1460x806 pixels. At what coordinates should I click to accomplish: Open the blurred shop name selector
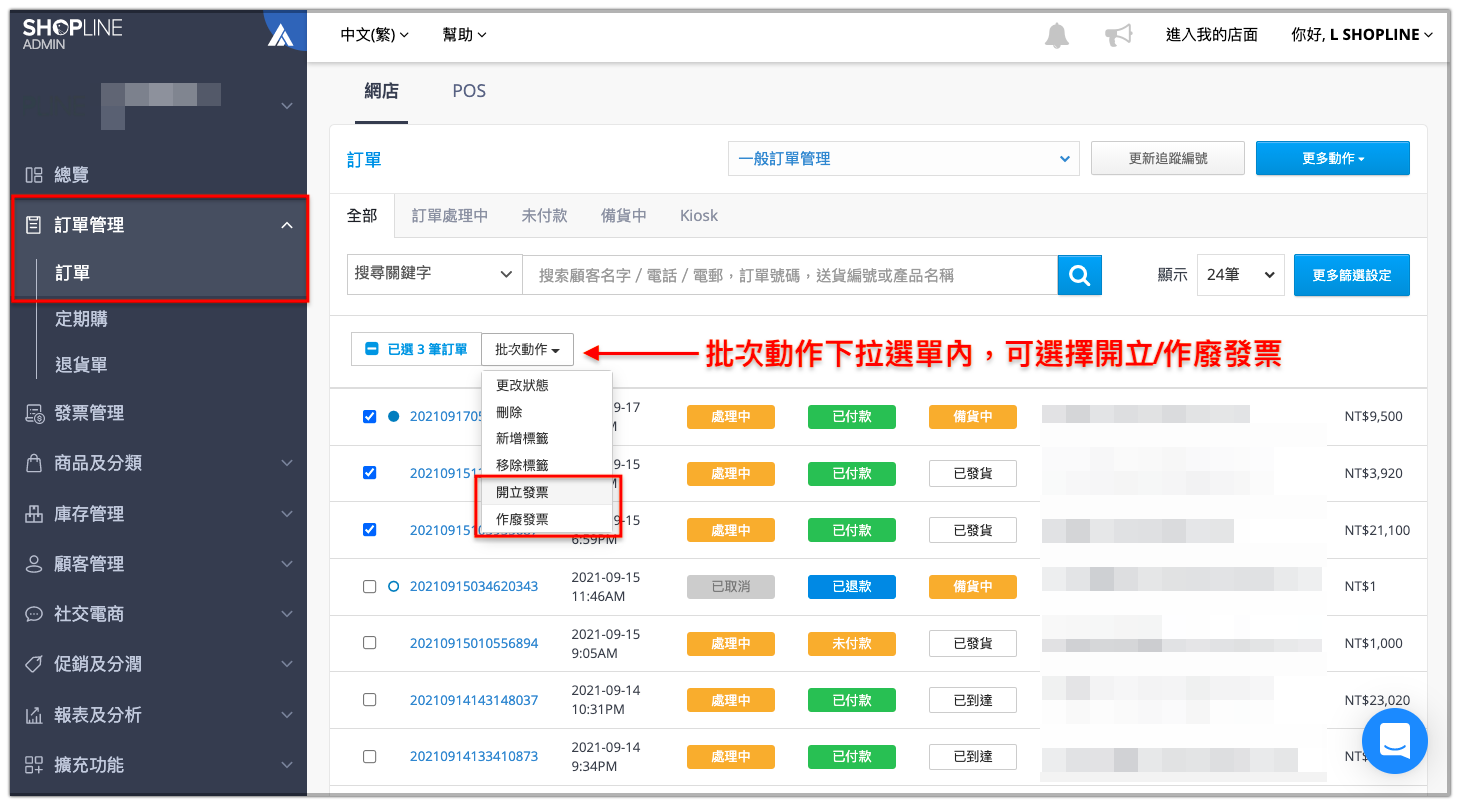tap(160, 105)
